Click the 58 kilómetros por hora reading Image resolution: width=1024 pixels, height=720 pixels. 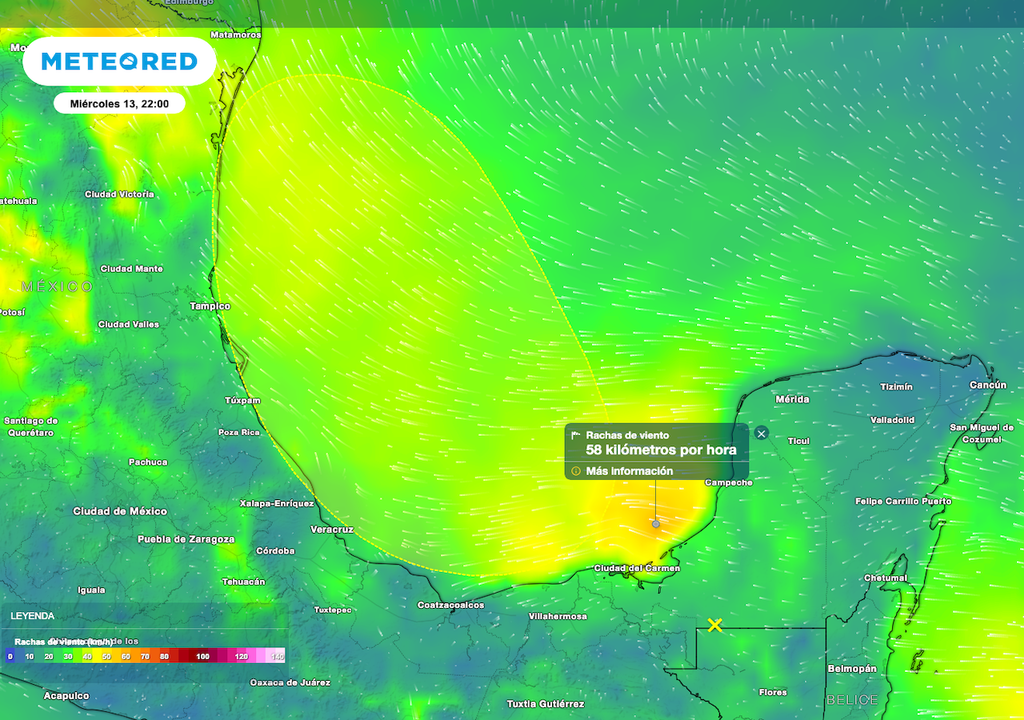click(661, 451)
